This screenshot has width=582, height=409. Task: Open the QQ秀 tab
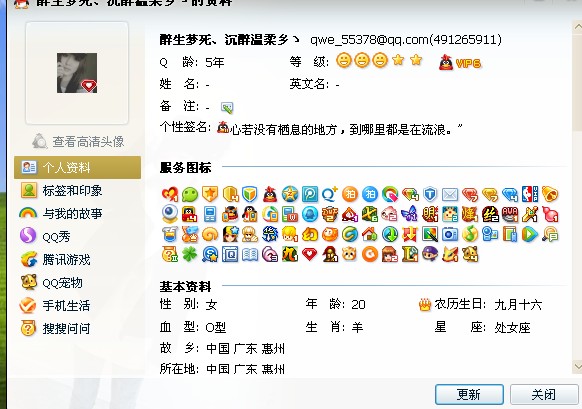click(77, 236)
